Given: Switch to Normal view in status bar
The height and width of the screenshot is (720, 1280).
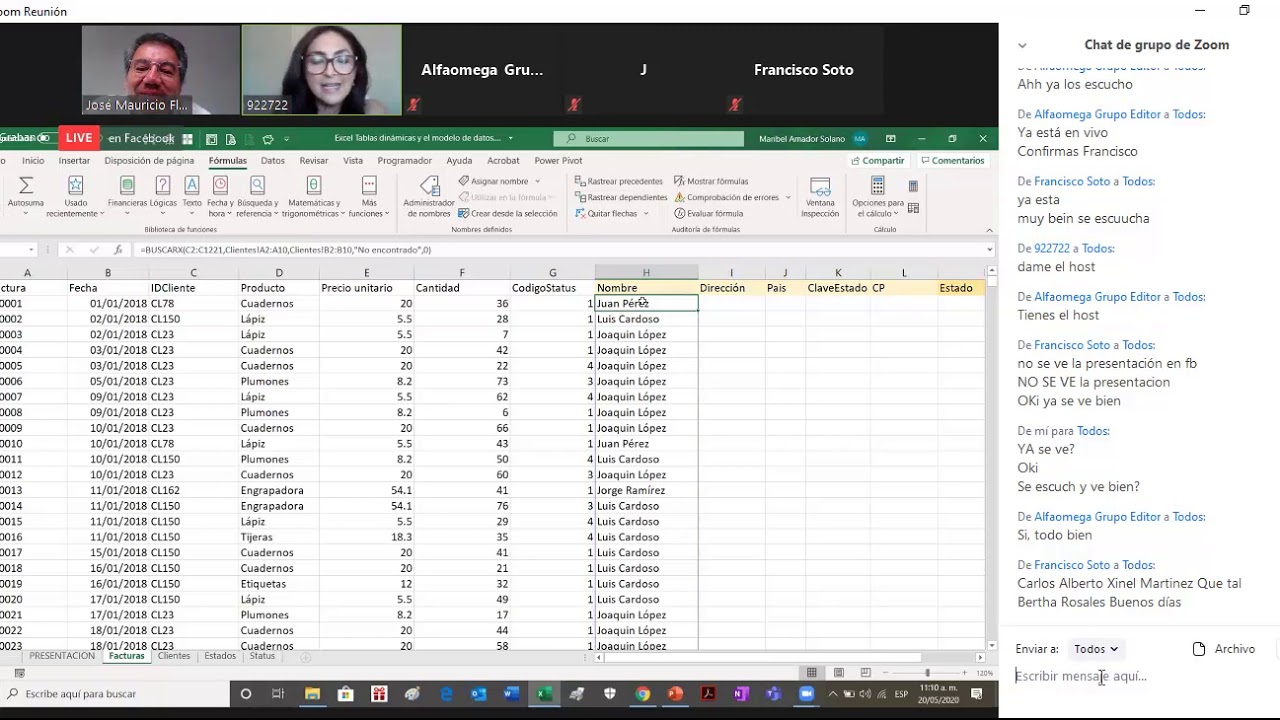Looking at the screenshot, I should [812, 673].
